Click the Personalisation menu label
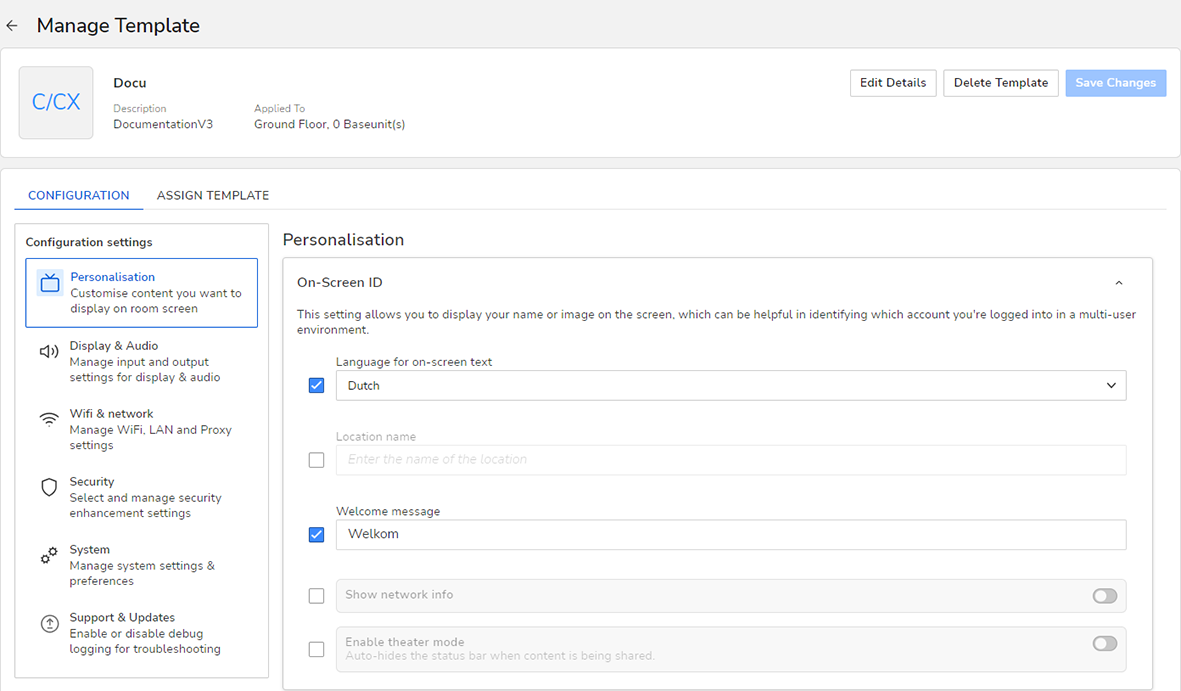This screenshot has width=1181, height=691. [x=112, y=277]
